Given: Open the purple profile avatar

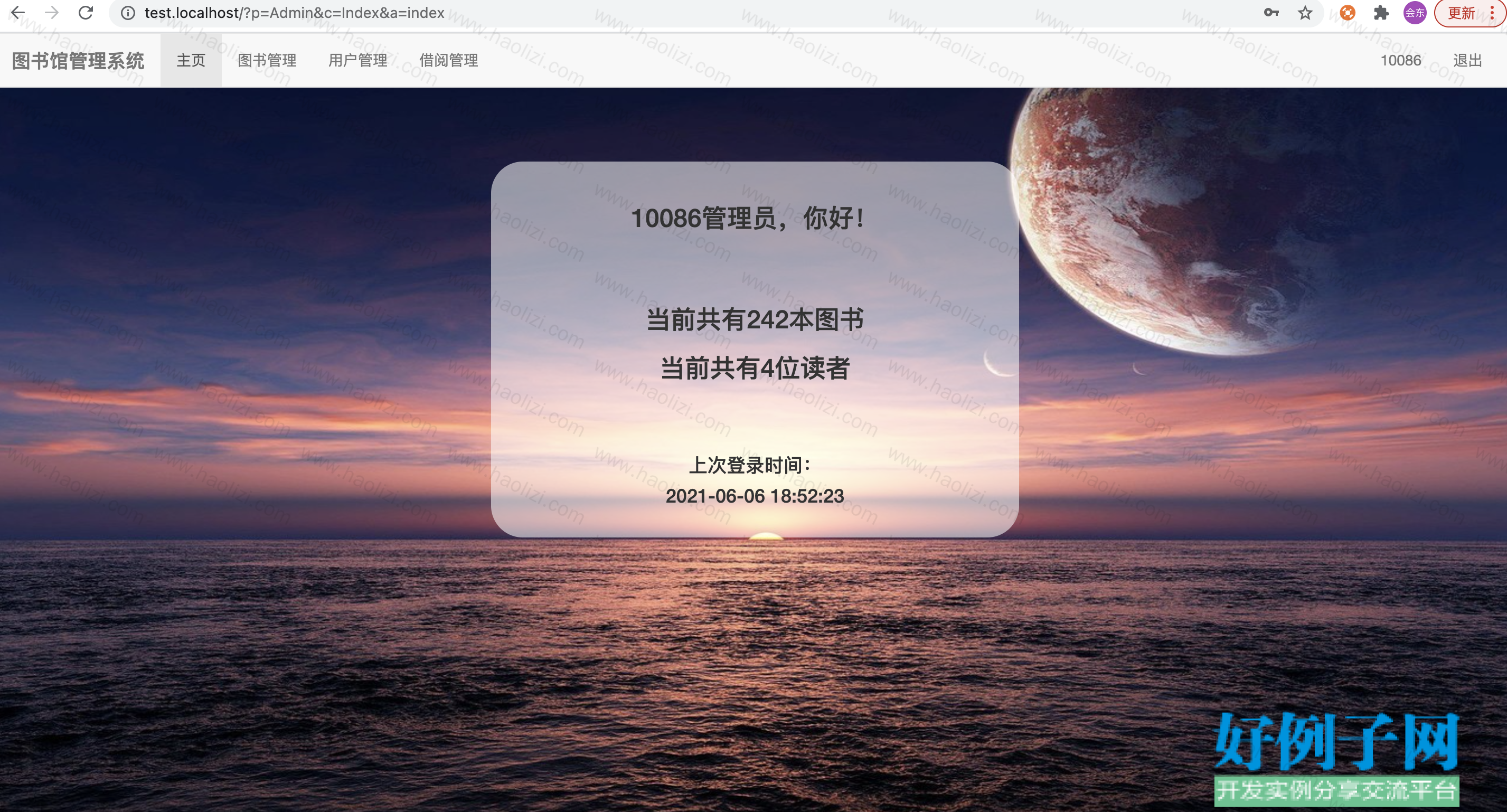Looking at the screenshot, I should 1415,12.
